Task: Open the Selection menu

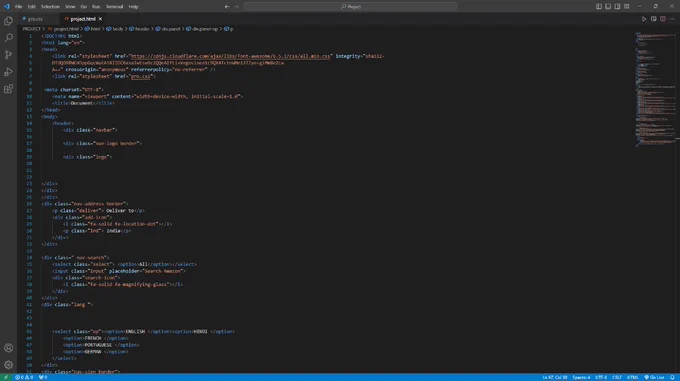Action: click(50, 7)
